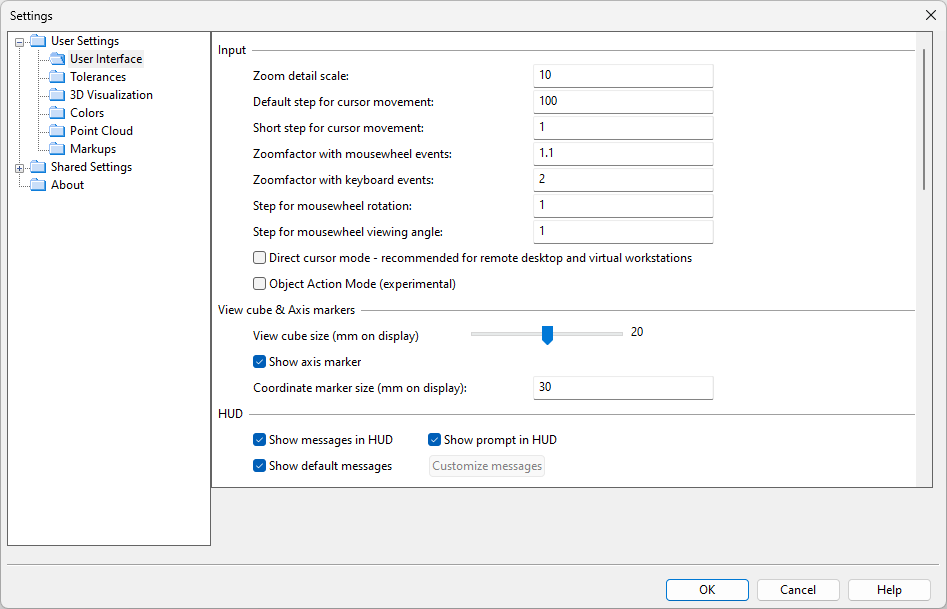Collapse the User Settings tree node

[19, 42]
